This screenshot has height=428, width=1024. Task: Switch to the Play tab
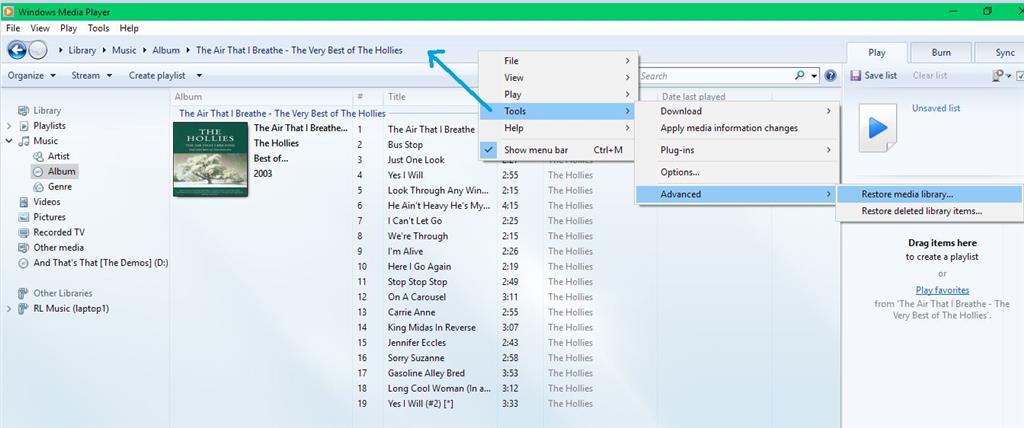876,53
